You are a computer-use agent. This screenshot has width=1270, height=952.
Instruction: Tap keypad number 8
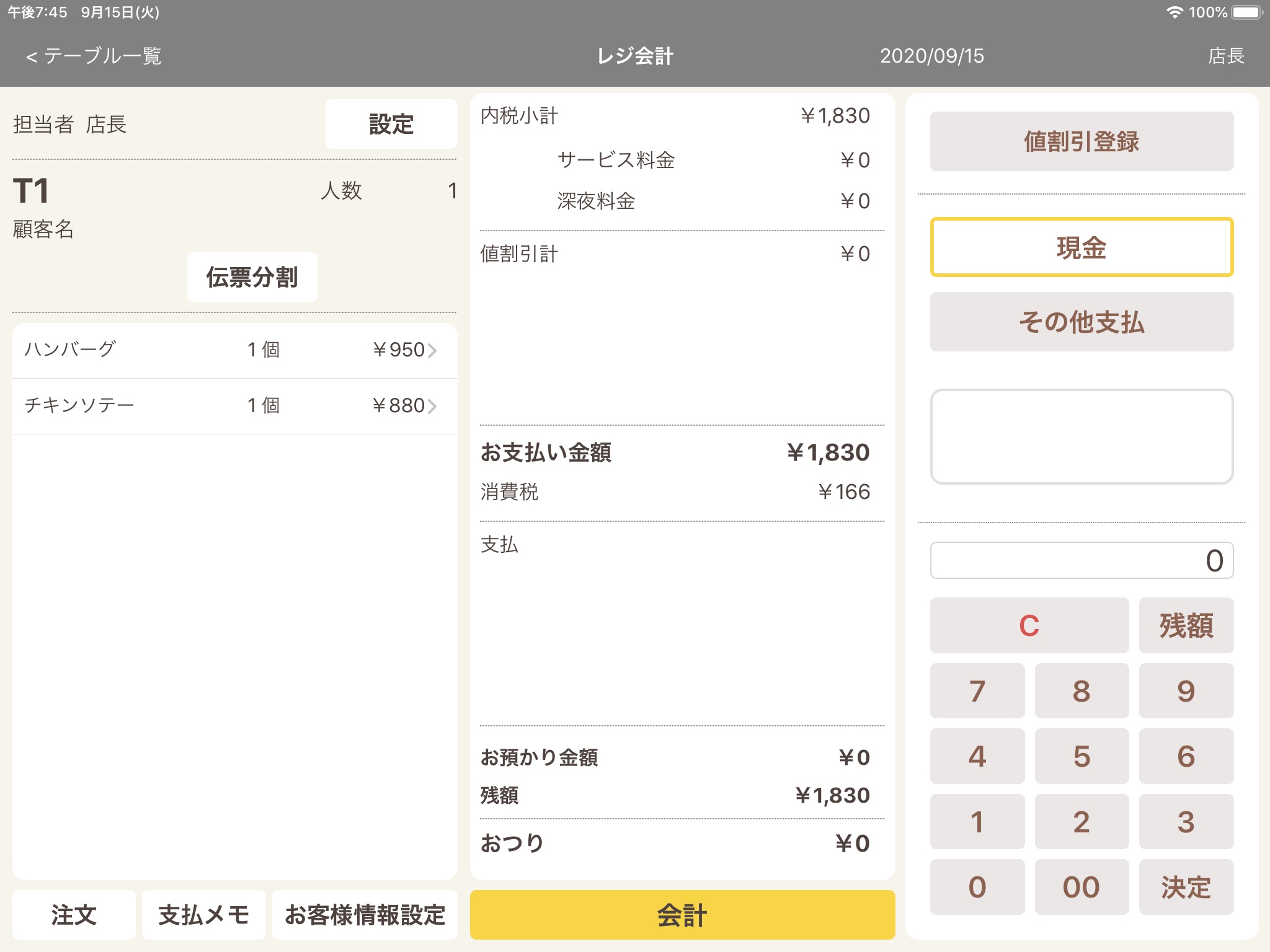tap(1081, 691)
